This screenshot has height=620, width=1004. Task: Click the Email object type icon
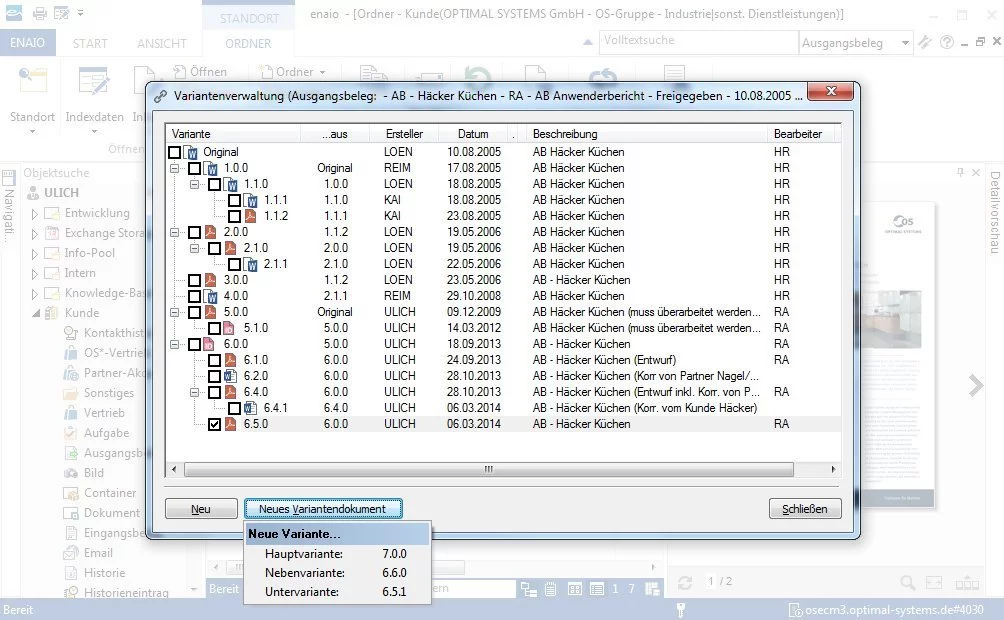[70, 553]
